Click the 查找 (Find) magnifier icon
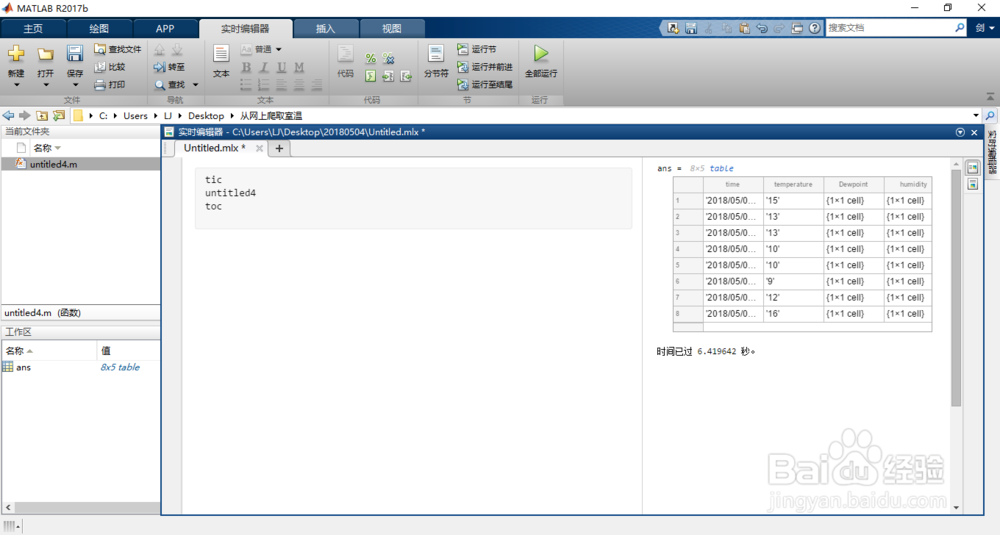 [160, 85]
